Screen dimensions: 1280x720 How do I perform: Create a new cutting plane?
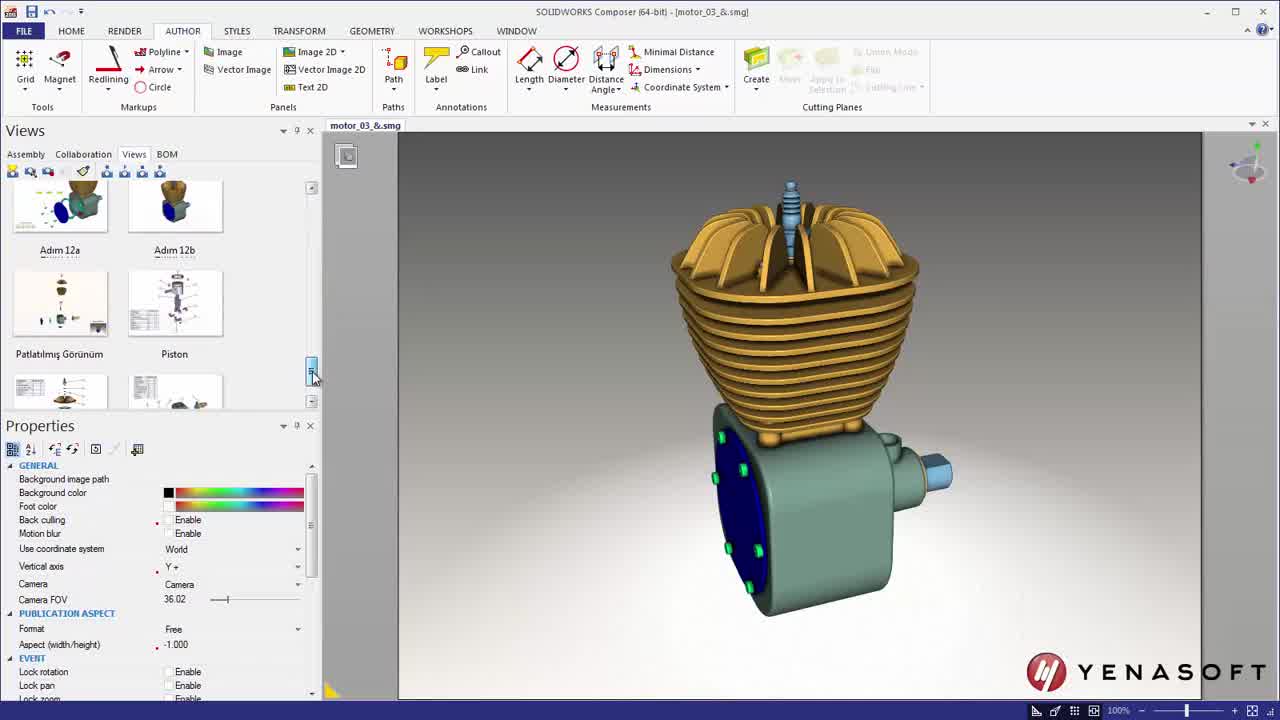pos(756,62)
